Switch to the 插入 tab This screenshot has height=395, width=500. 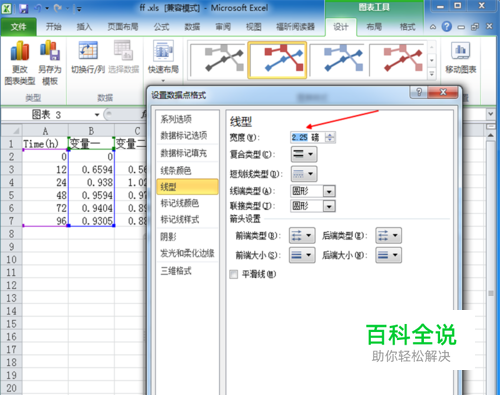coord(84,27)
